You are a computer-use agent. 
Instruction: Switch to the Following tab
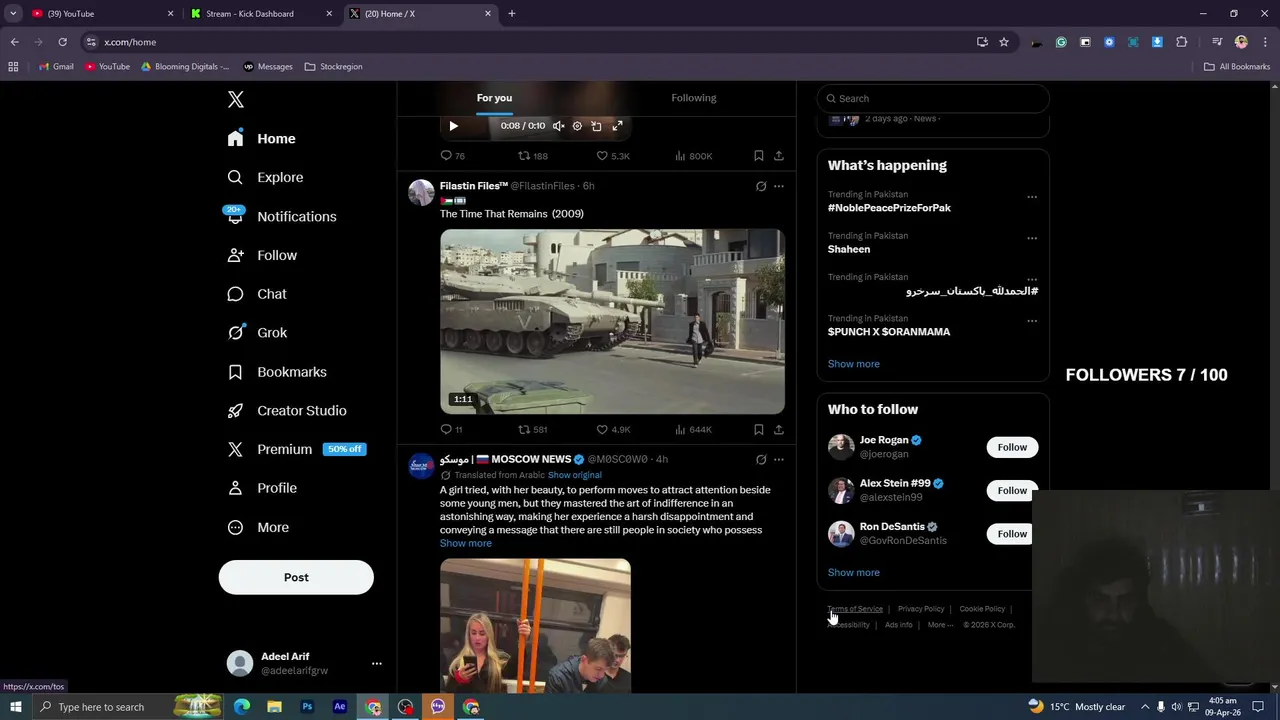tap(694, 98)
